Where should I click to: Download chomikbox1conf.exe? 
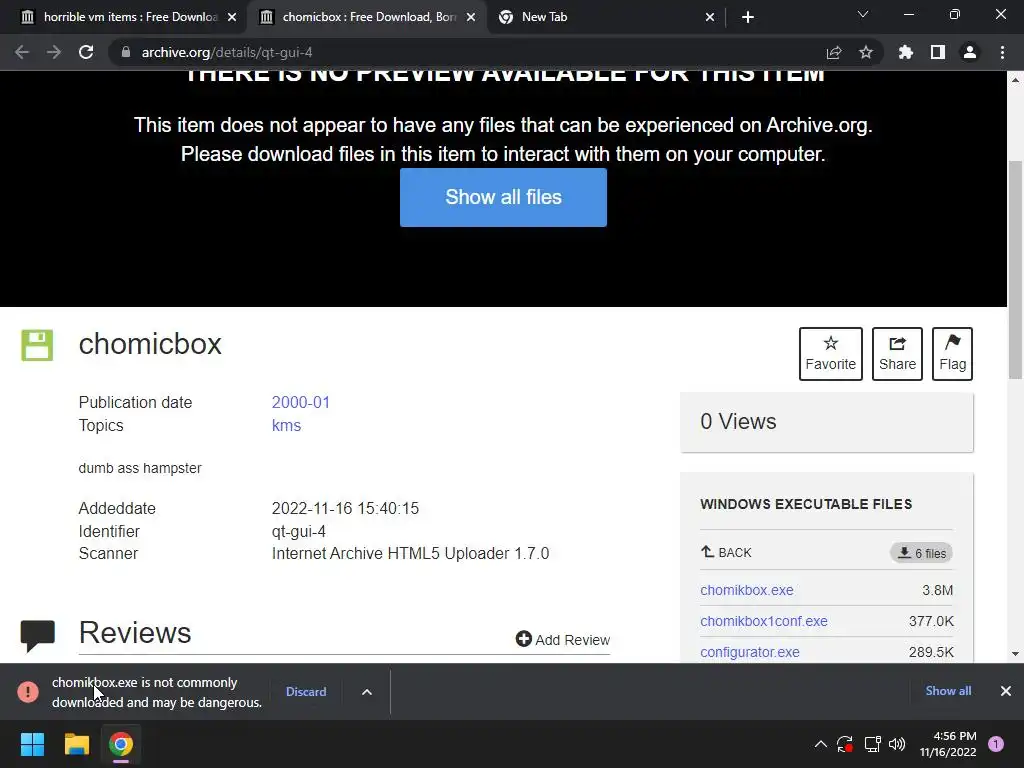764,621
